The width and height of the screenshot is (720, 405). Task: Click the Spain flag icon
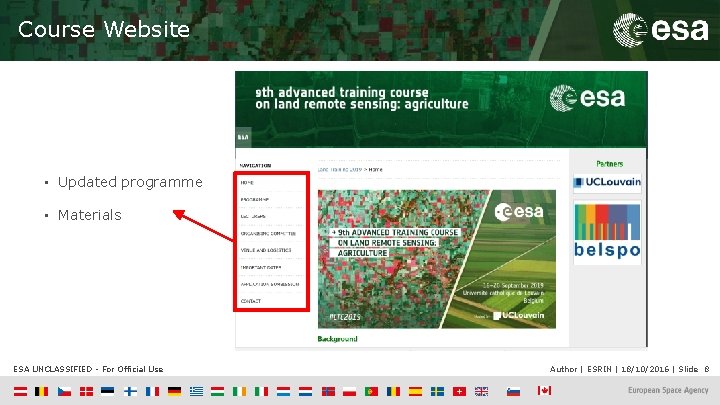tap(416, 391)
